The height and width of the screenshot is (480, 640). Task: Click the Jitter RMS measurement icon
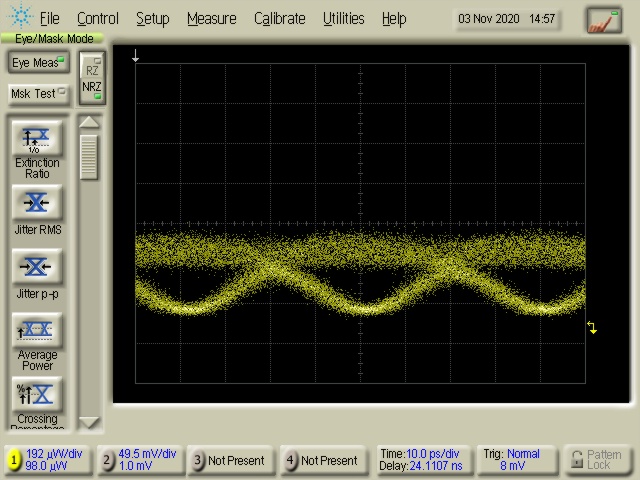click(x=37, y=203)
